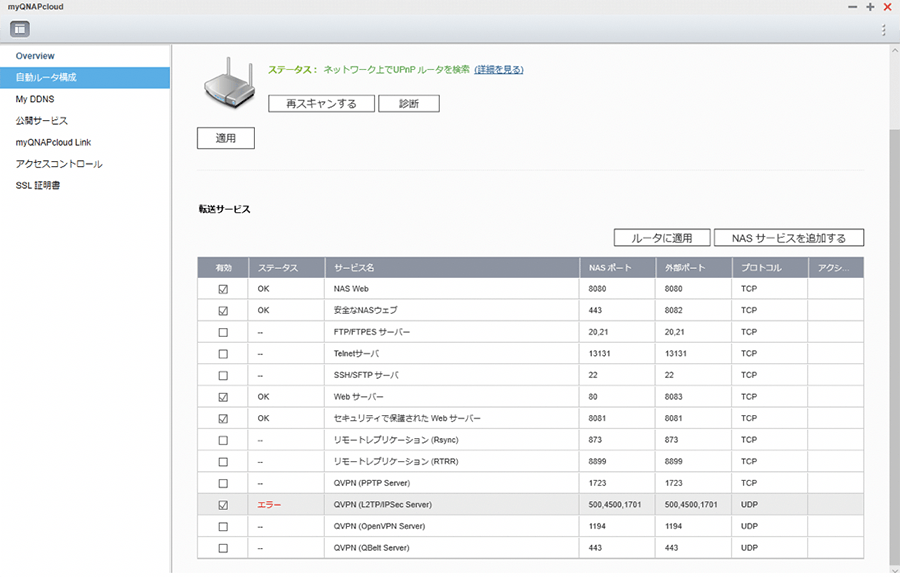Uncheck セキュリティで保護された Web サーバー checkbox

tap(223, 419)
